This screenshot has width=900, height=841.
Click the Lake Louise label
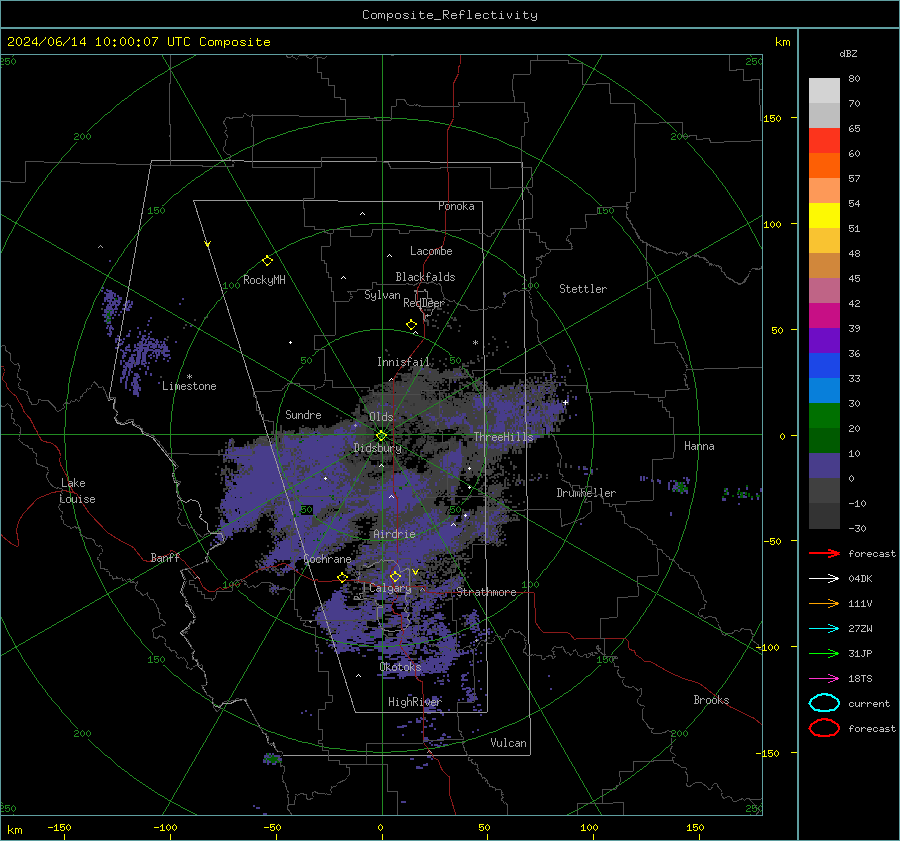click(77, 491)
